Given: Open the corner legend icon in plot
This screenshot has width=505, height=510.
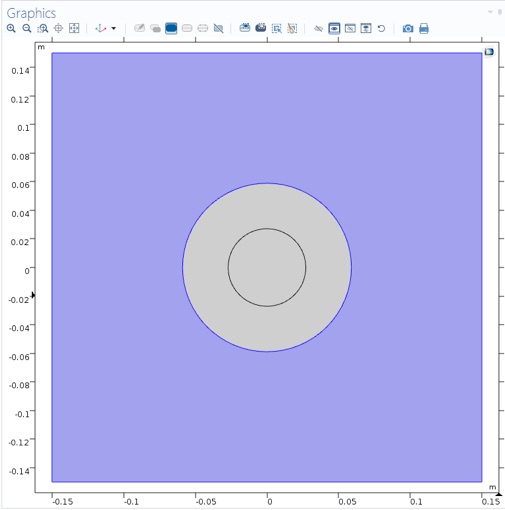Looking at the screenshot, I should click(x=489, y=52).
